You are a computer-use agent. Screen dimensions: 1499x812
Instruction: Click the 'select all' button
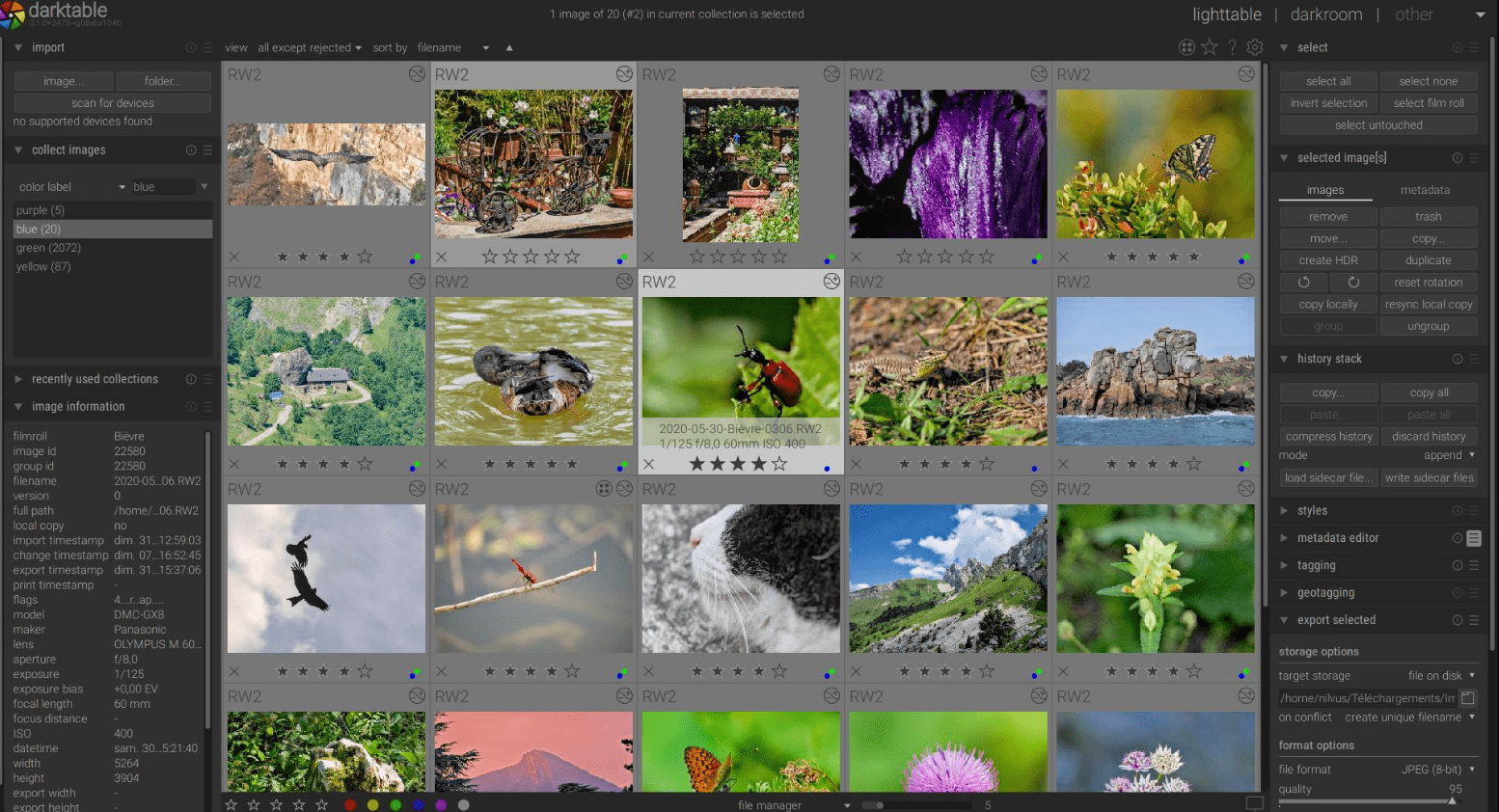(1328, 81)
